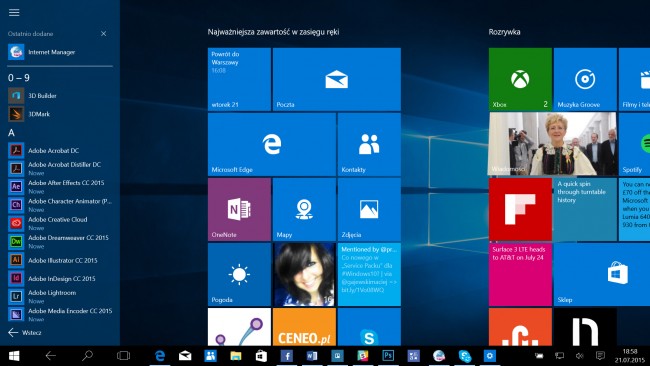Launch the black tile with white "n" logo
Image resolution: width=650 pixels, height=366 pixels.
click(x=585, y=327)
